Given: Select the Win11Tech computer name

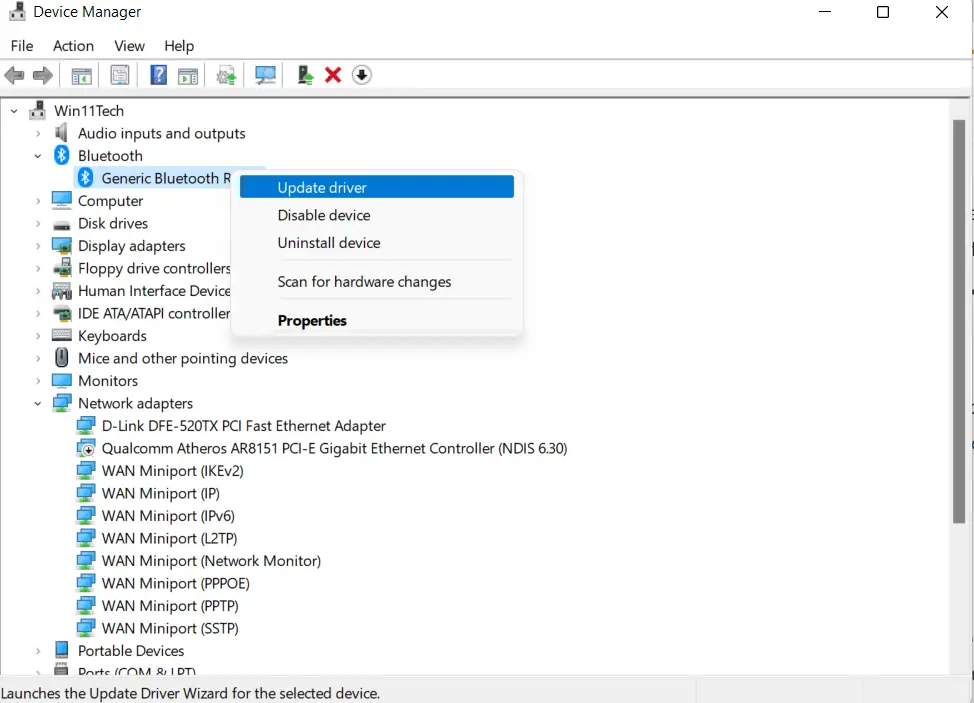Looking at the screenshot, I should point(89,111).
